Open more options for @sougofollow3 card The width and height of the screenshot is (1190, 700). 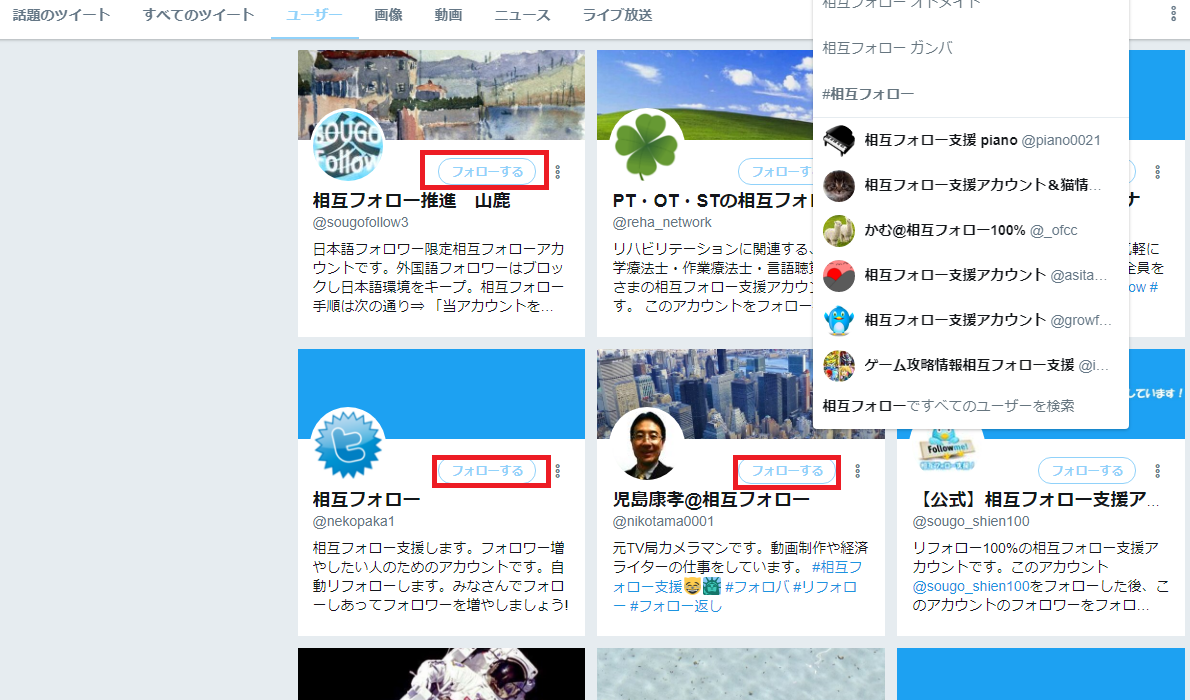click(558, 172)
